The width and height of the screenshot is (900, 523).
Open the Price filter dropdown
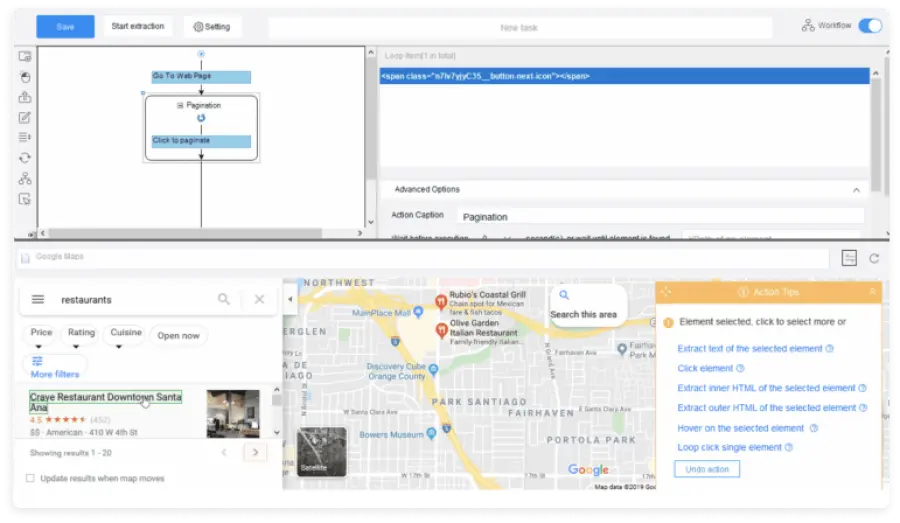tap(40, 335)
